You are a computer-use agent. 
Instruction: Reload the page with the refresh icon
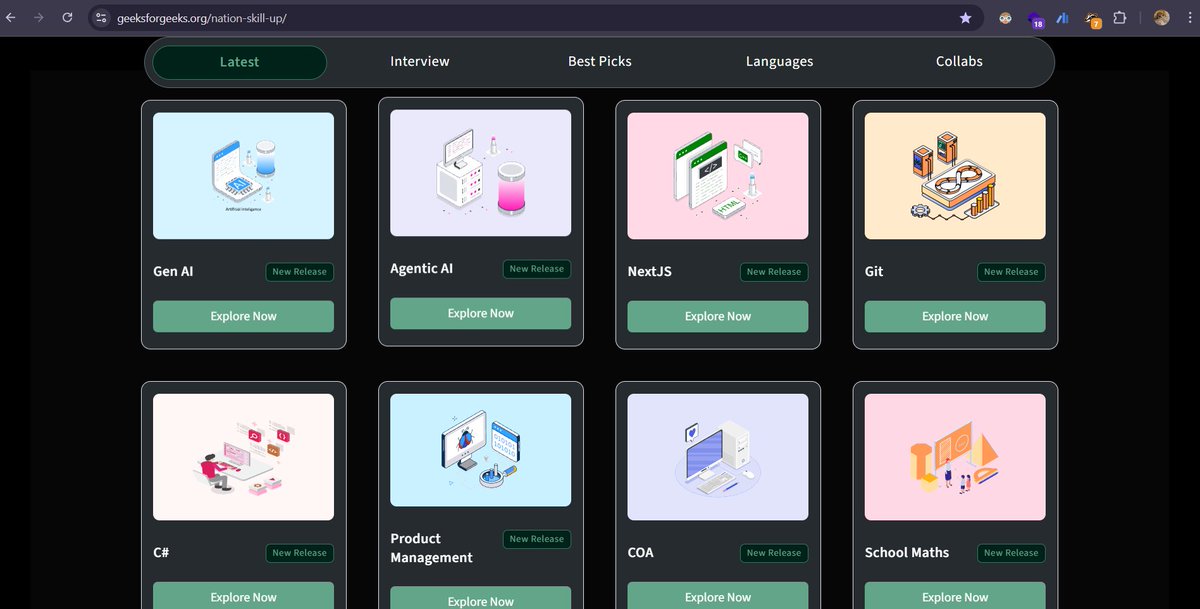pyautogui.click(x=67, y=18)
